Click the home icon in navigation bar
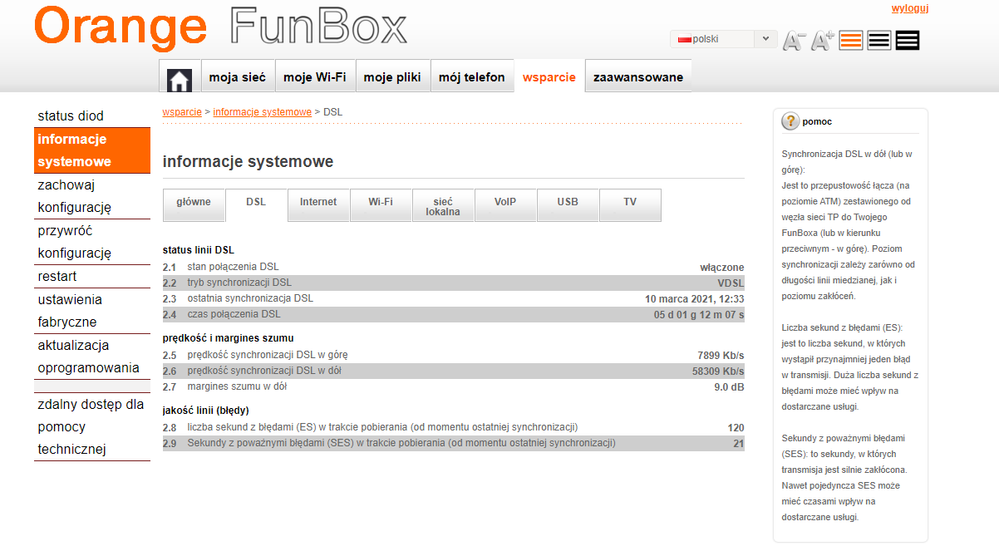 (179, 78)
